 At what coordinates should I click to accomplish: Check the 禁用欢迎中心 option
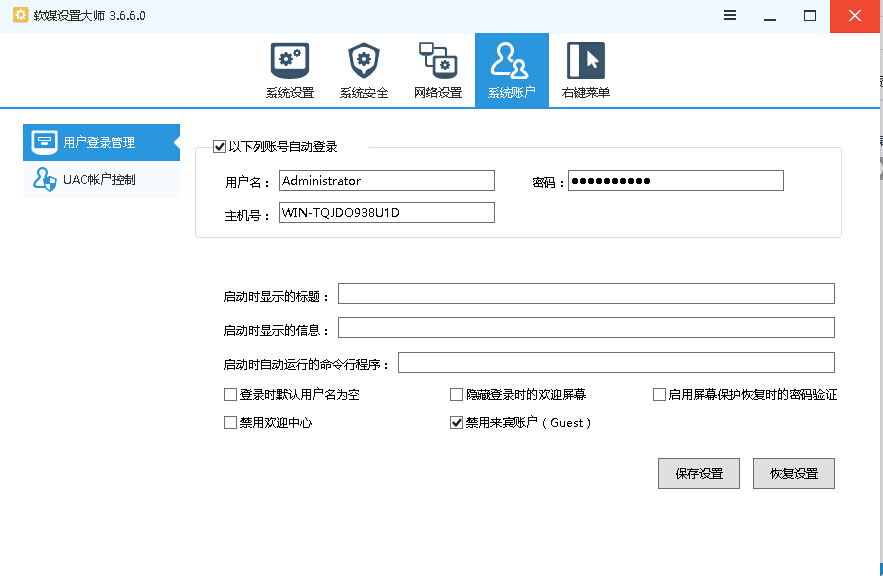click(x=231, y=423)
